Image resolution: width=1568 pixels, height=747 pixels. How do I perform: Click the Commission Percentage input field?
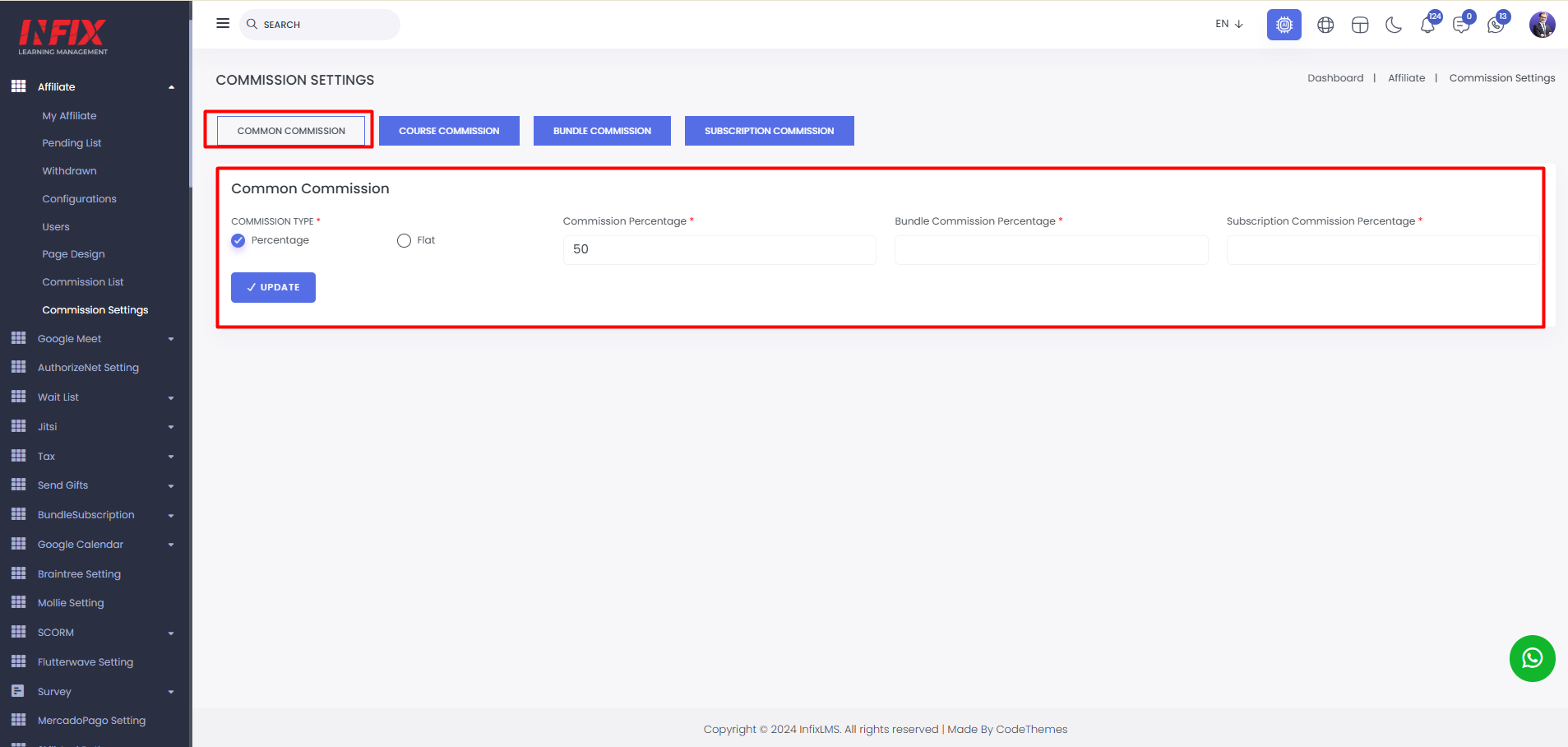click(719, 249)
